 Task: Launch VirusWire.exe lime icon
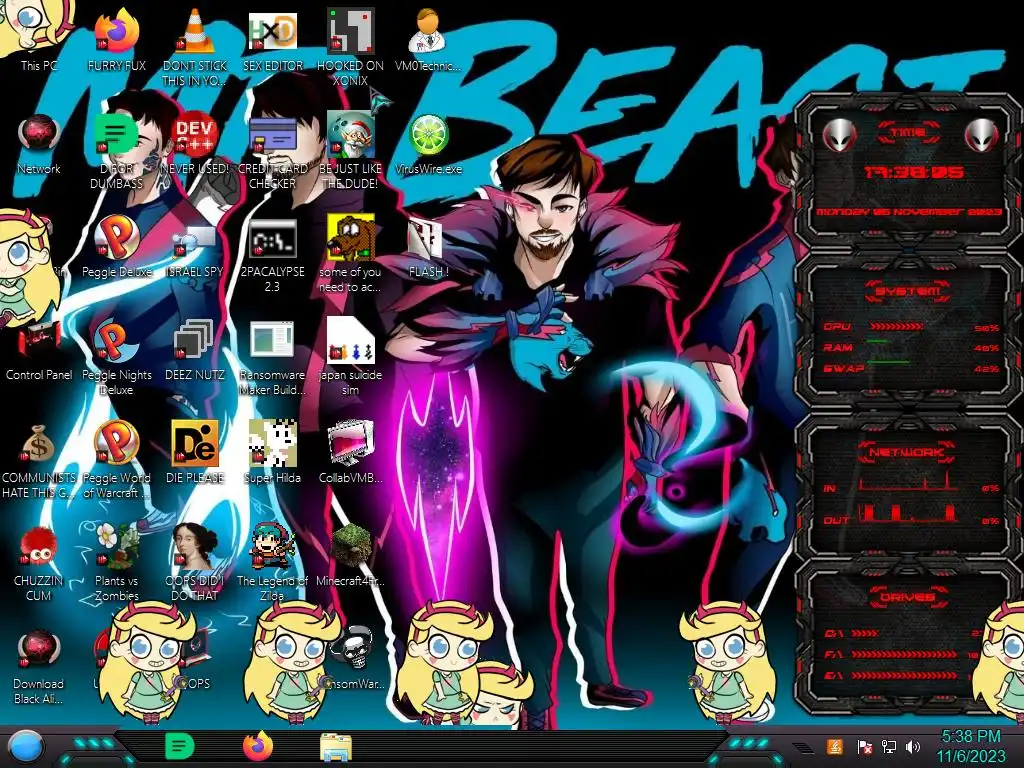[x=428, y=144]
